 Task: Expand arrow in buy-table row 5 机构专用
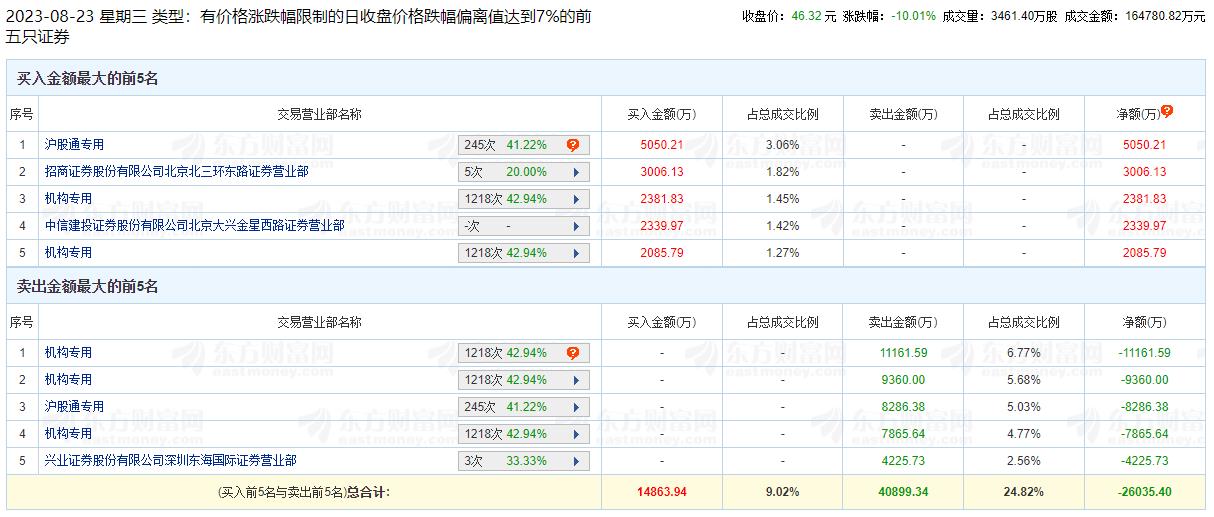(576, 253)
